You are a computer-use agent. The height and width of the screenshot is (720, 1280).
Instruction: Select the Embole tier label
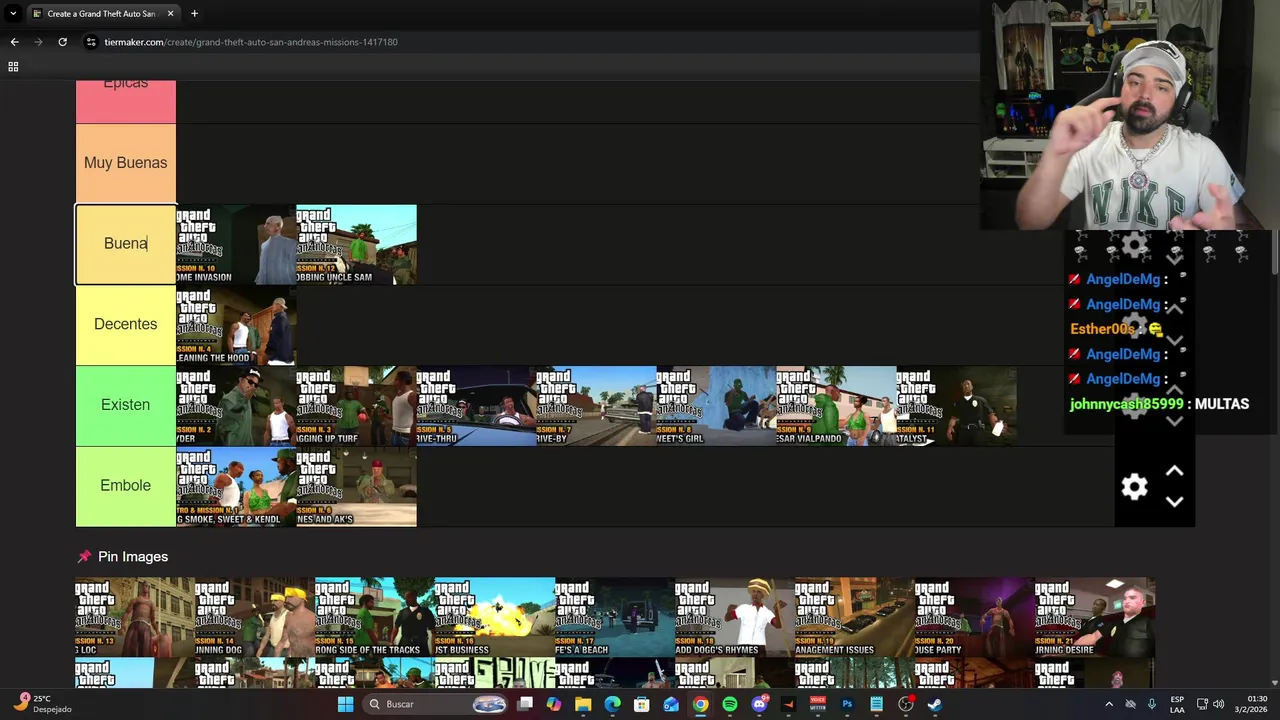(126, 486)
